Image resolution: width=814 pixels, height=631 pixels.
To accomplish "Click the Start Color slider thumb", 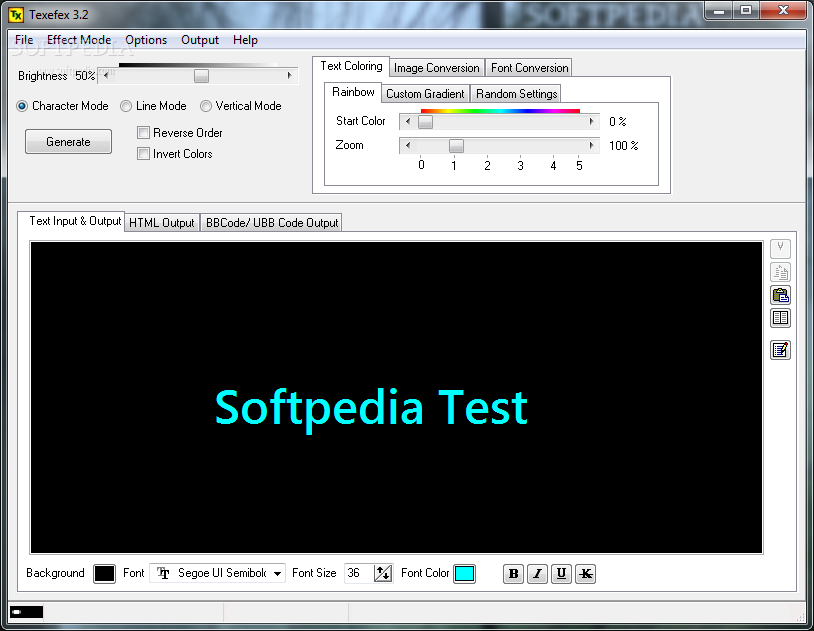I will point(425,122).
